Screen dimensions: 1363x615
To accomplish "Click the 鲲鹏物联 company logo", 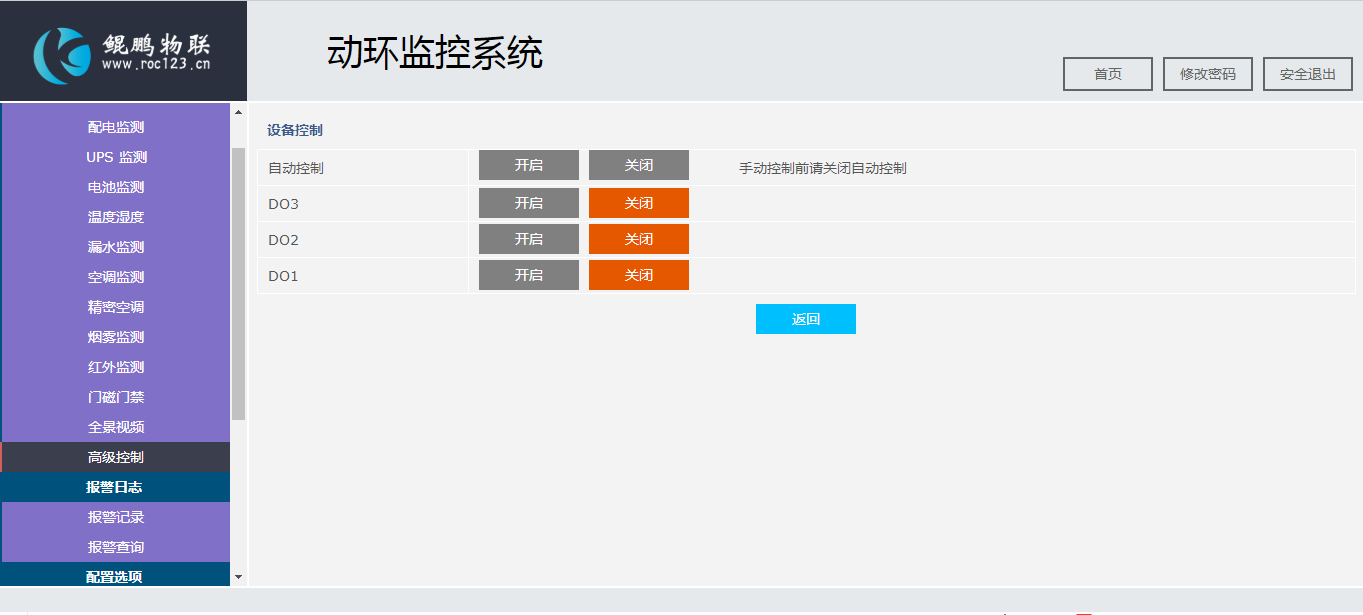I will [x=120, y=48].
